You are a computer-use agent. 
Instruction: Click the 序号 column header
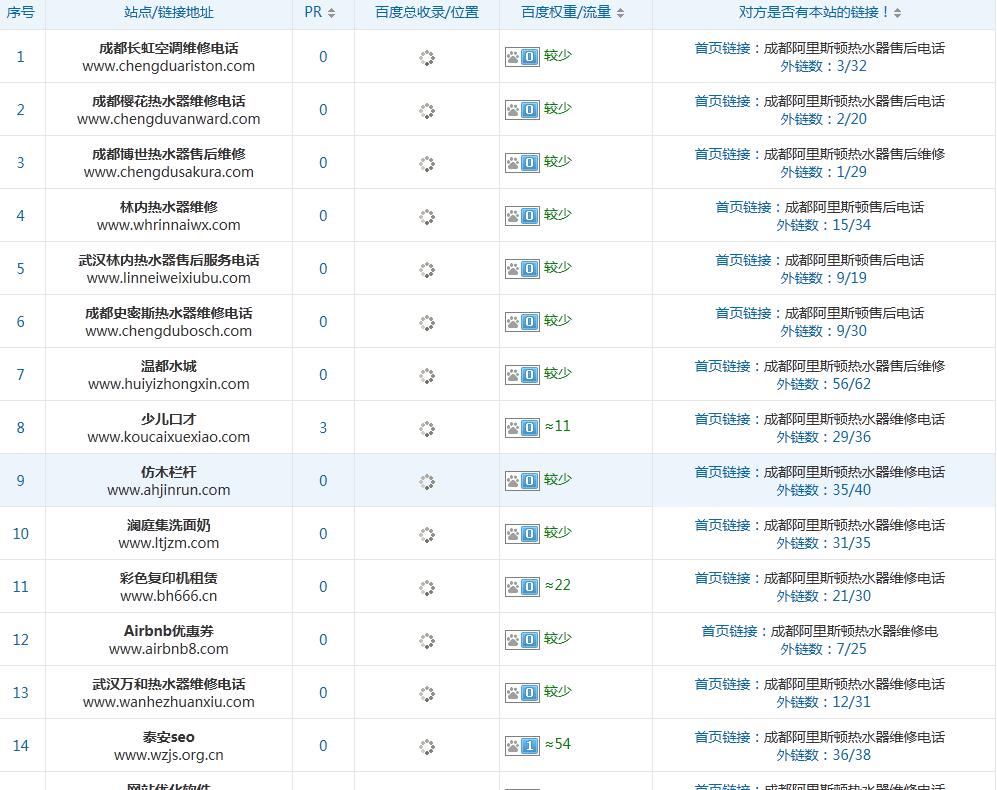click(x=21, y=13)
